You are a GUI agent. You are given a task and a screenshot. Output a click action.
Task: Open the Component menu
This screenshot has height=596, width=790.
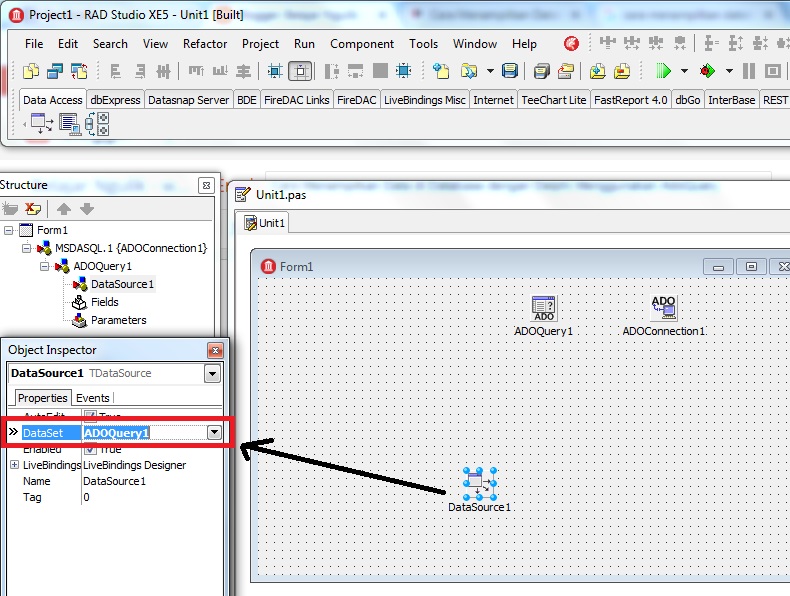point(362,44)
